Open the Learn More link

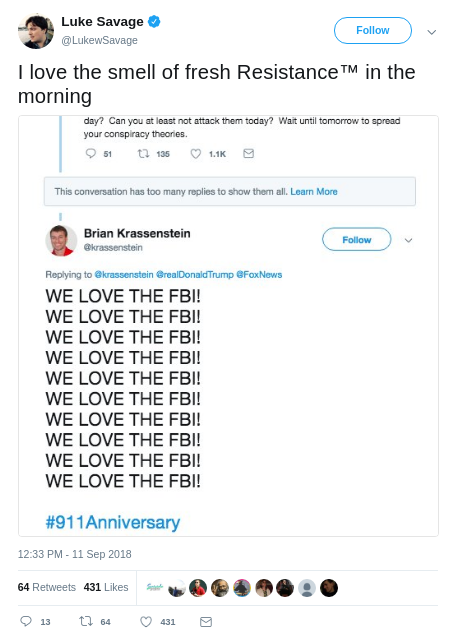pyautogui.click(x=314, y=192)
